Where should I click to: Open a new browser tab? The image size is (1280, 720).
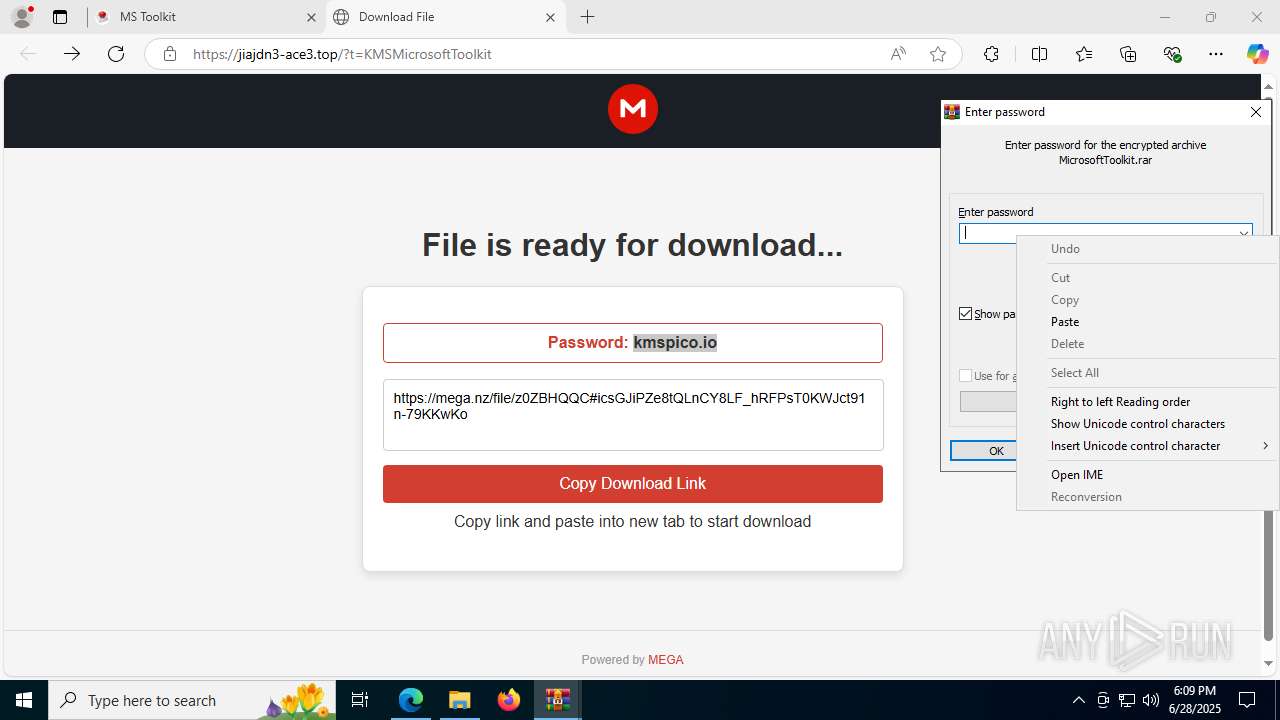(588, 17)
